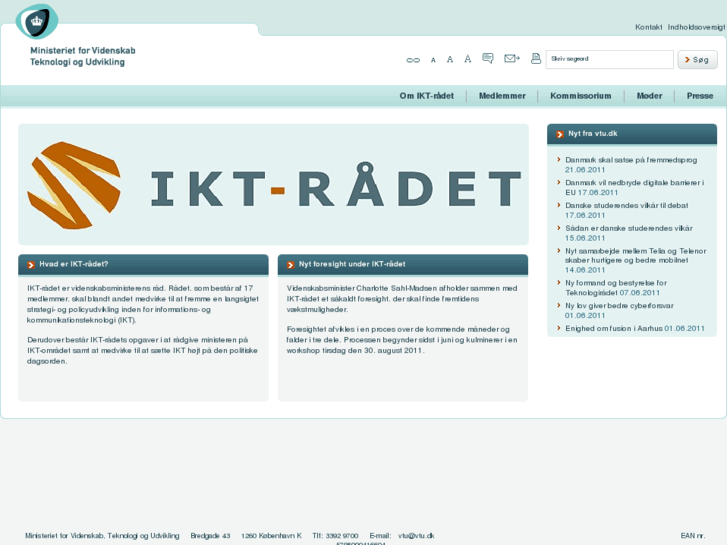The height and width of the screenshot is (545, 727).
Task: Click the date 15.06.2011 in news list
Action: tap(585, 238)
